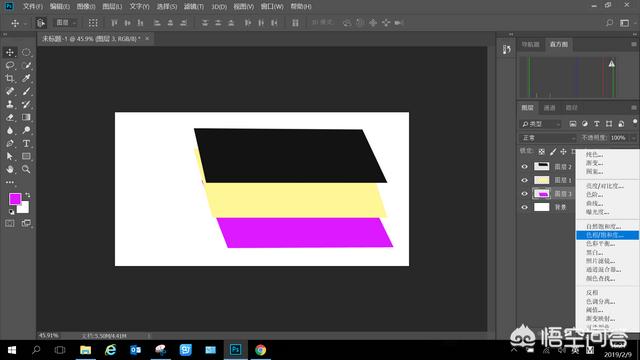Open the Edit Toolbar three-dots button
Image resolution: width=640 pixels, height=360 pixels.
10,182
